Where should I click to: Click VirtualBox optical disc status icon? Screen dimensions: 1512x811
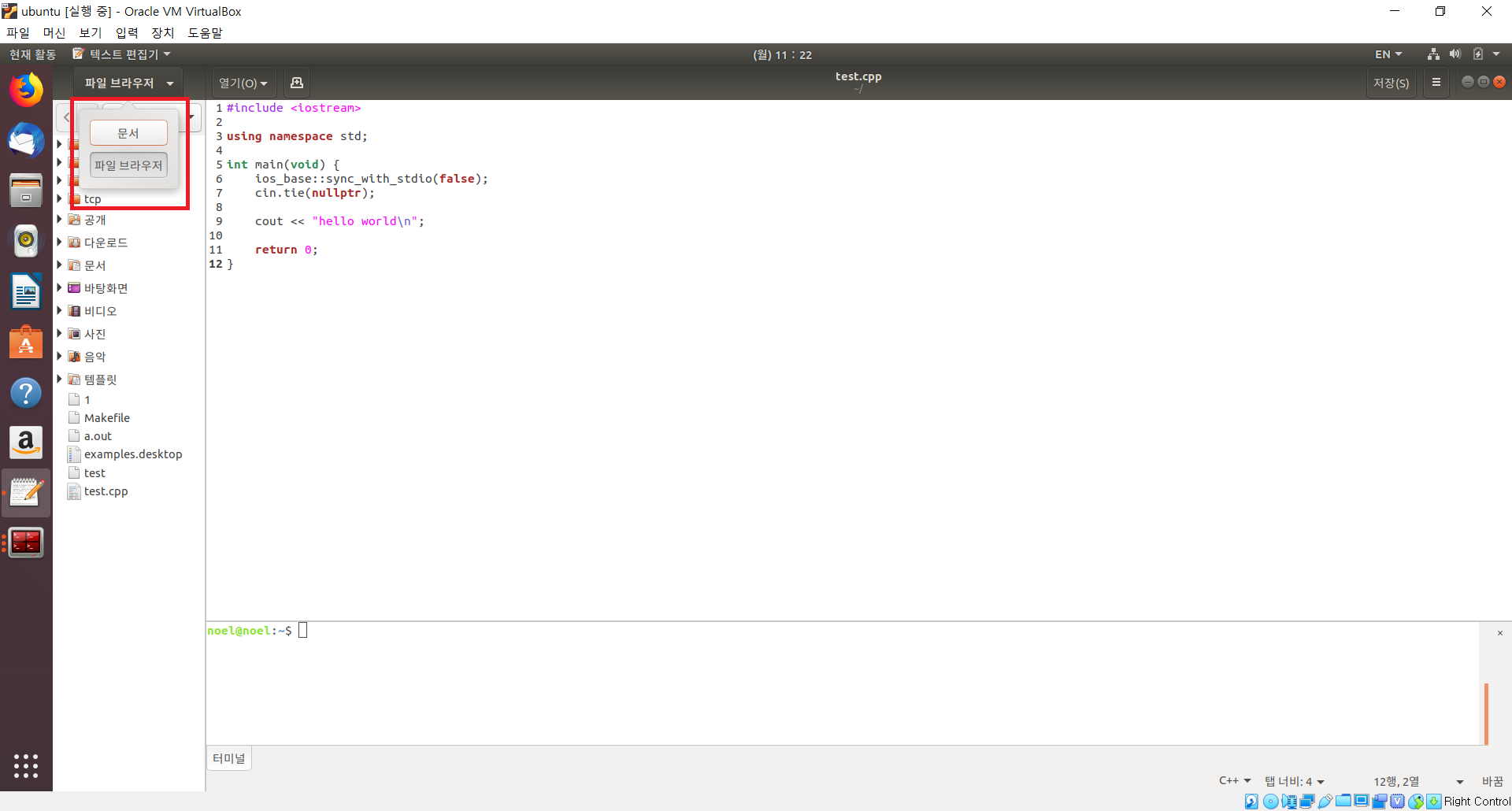1270,802
